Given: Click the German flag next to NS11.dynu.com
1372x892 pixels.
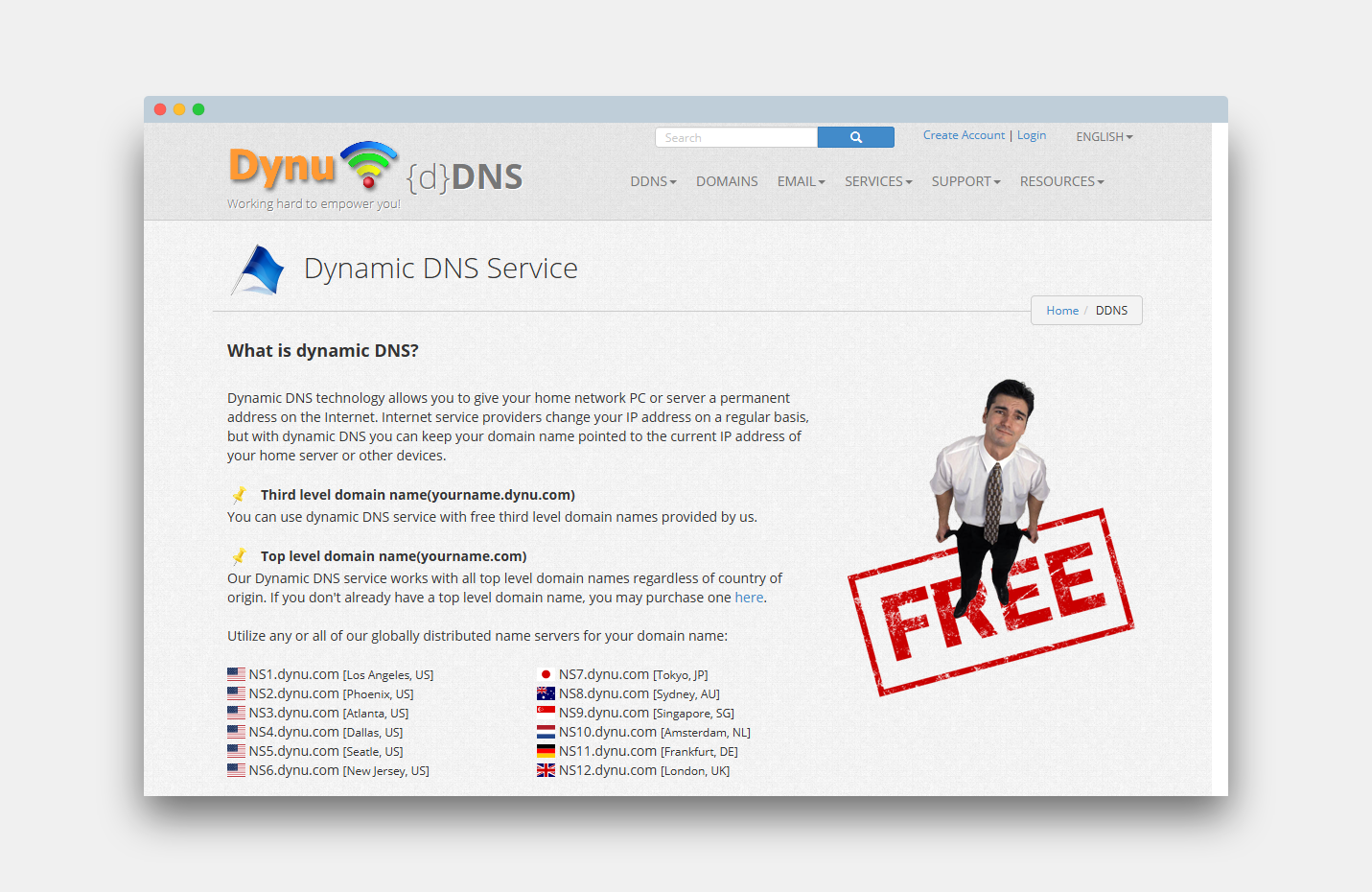Looking at the screenshot, I should click(x=546, y=751).
